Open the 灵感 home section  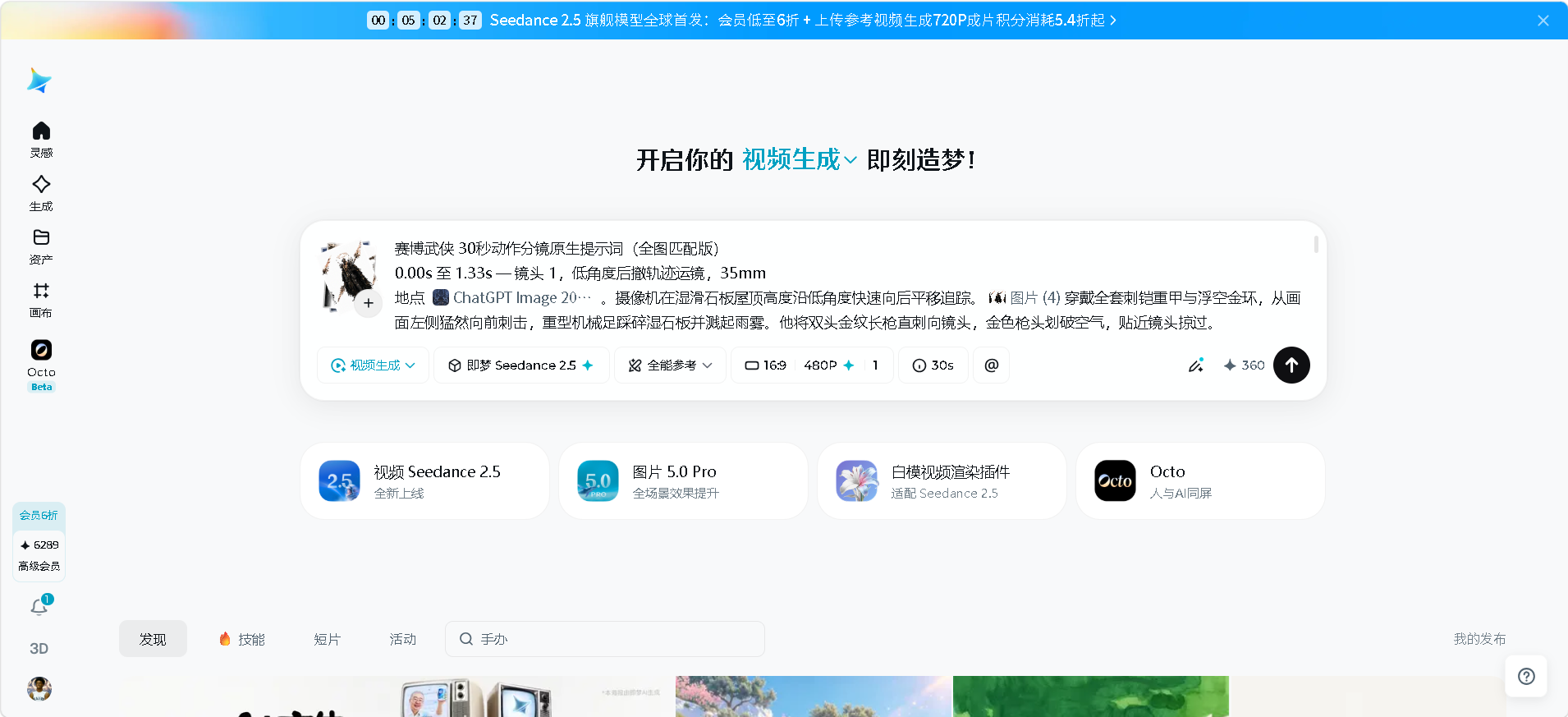coord(41,140)
